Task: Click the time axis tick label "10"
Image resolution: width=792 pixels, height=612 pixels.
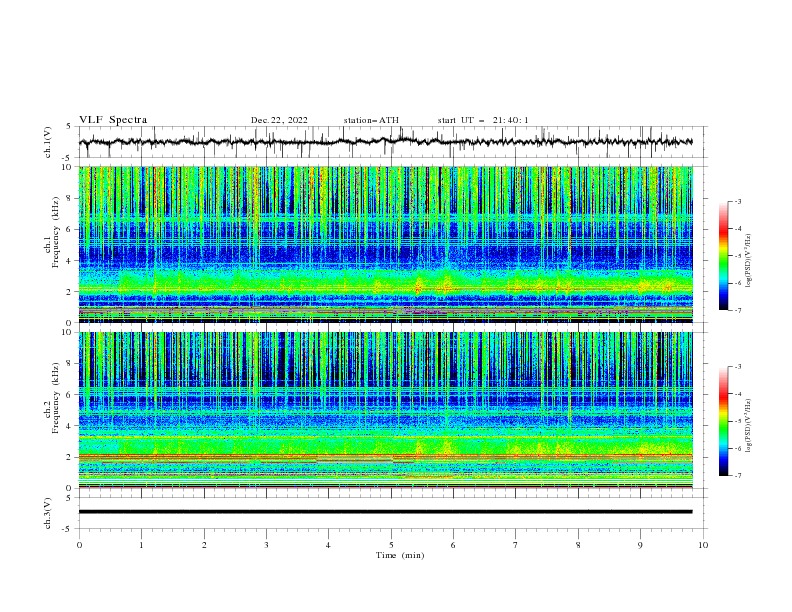Action: (x=703, y=545)
